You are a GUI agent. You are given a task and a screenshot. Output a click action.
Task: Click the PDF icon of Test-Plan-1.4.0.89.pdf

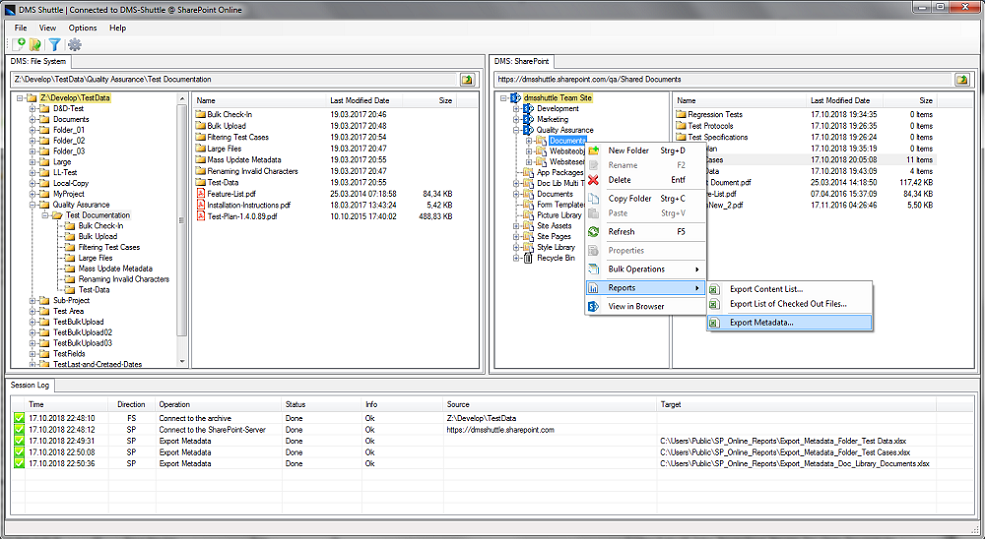click(x=201, y=216)
